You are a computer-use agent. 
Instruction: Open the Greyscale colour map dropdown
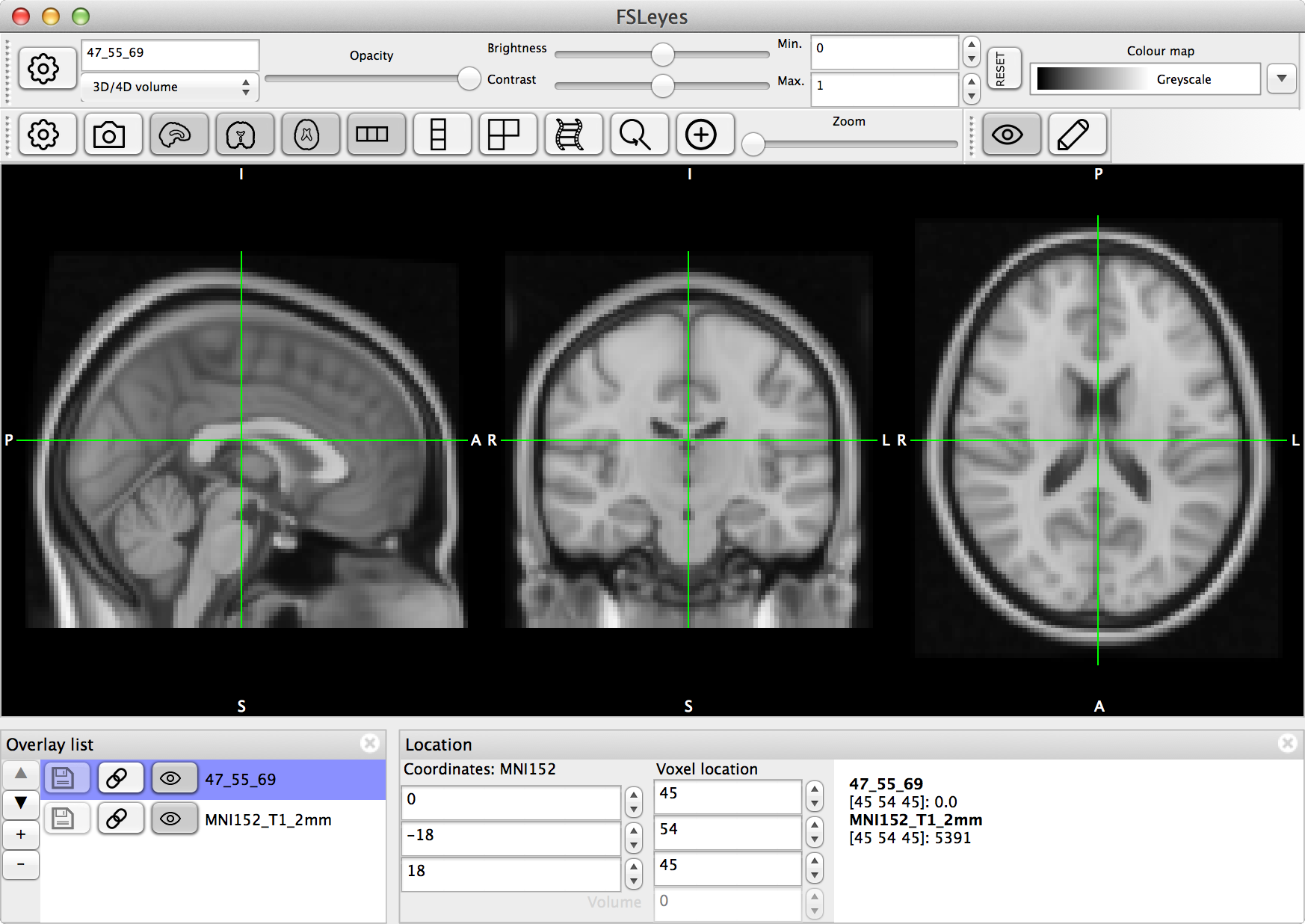[1145, 79]
